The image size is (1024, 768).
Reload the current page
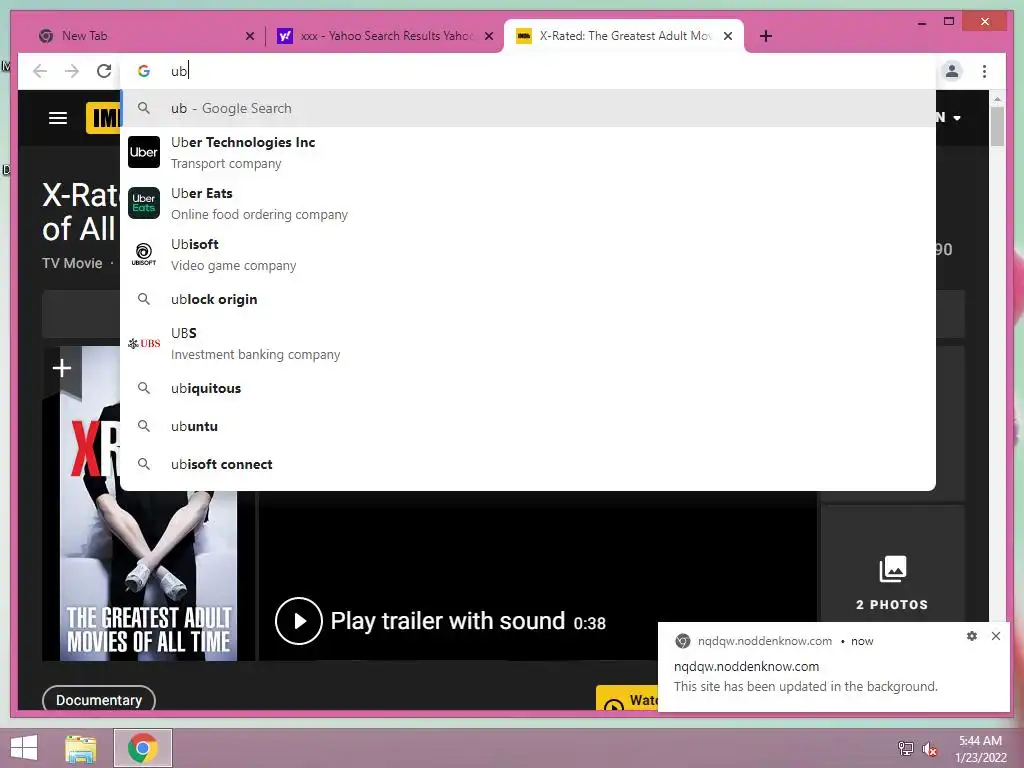pos(104,71)
